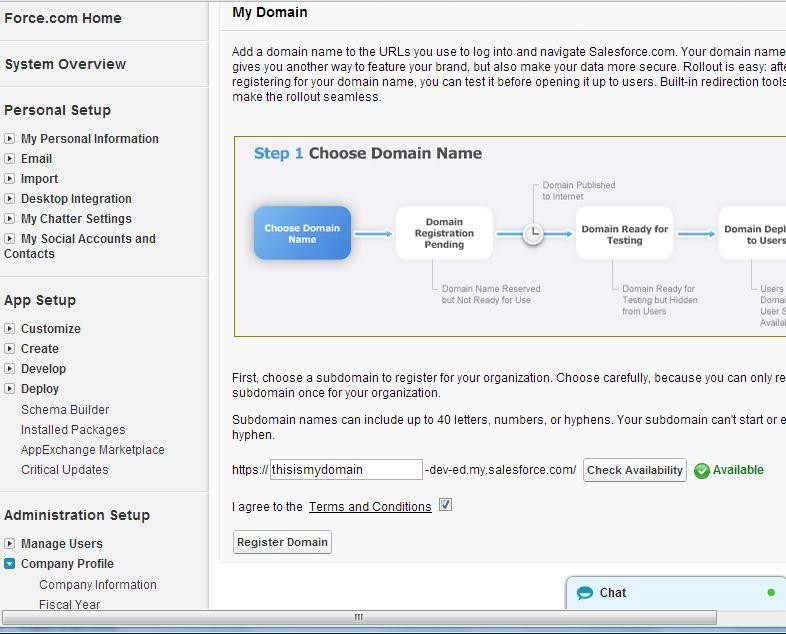Toggle the Terms and Conditions checkbox
Screen dimensions: 786x634
click(445, 505)
